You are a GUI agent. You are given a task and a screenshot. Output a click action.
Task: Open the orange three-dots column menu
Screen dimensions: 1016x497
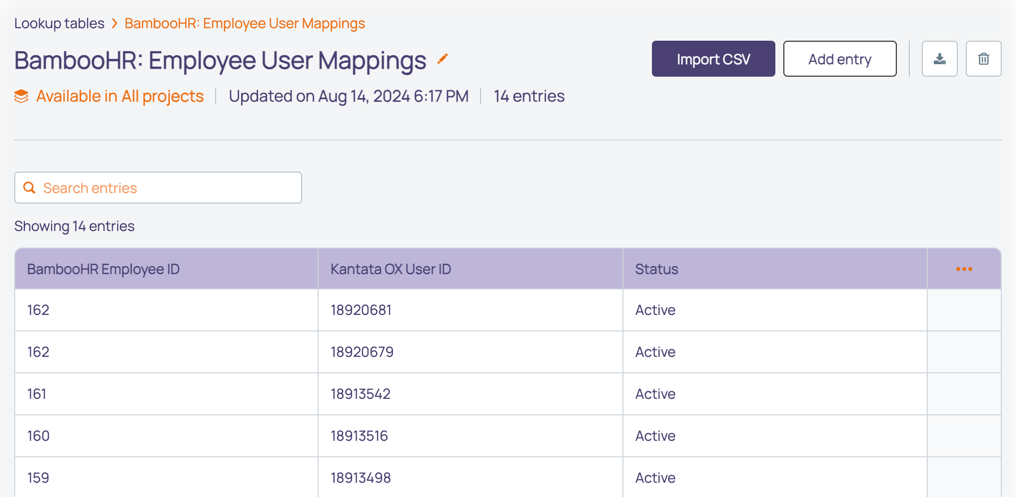(964, 269)
